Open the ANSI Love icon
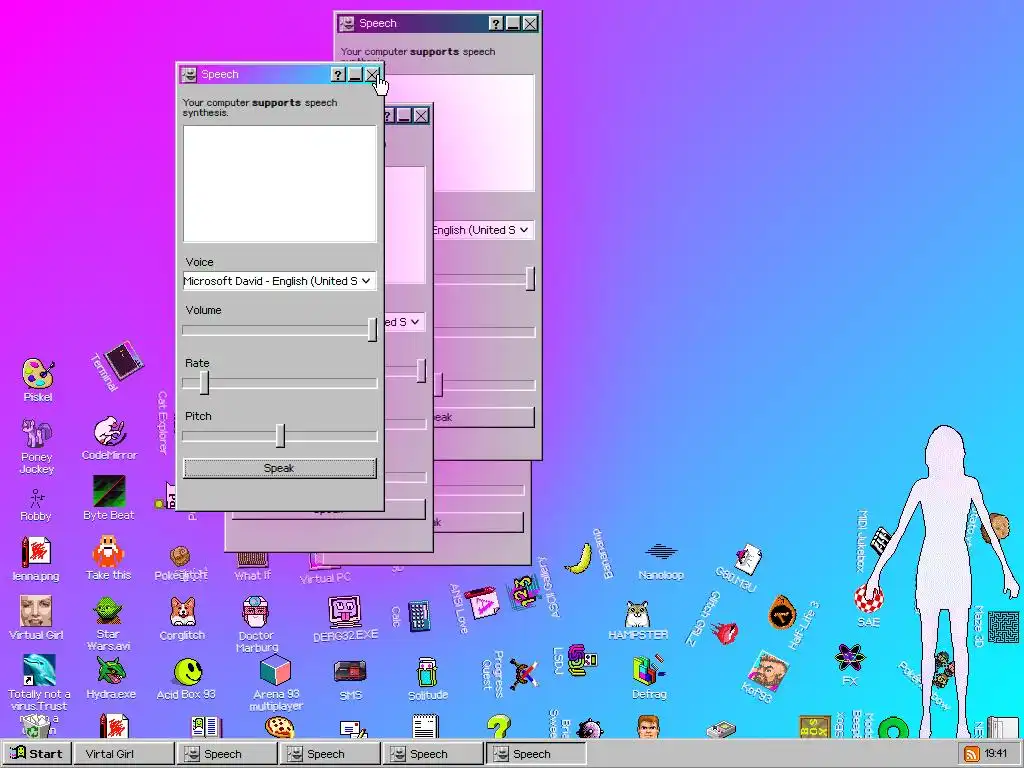This screenshot has height=768, width=1024. [483, 604]
